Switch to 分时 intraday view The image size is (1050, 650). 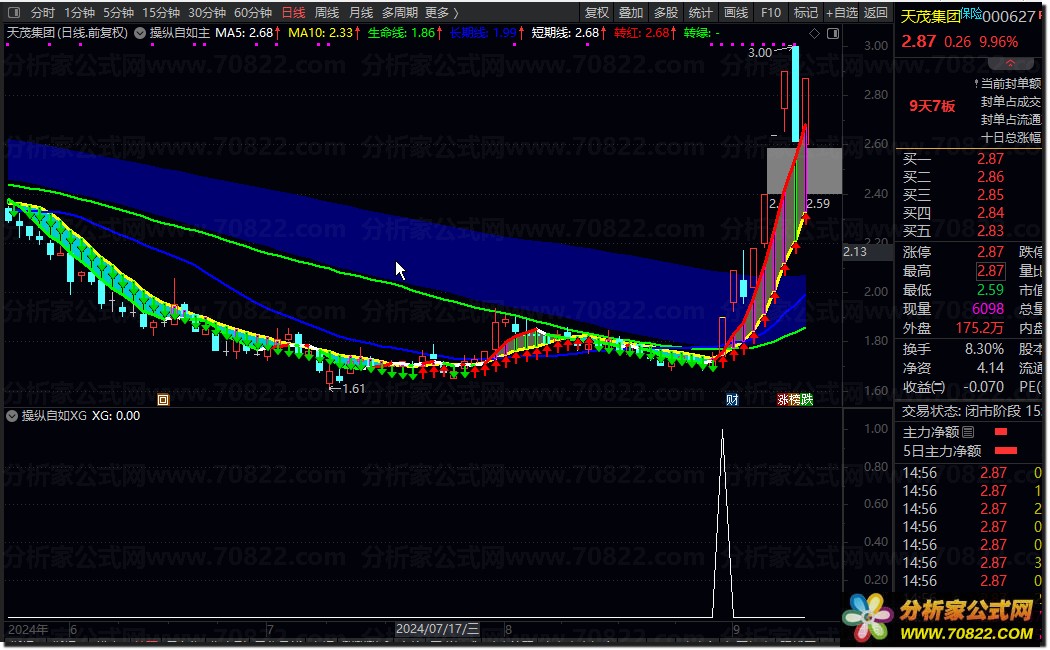[43, 12]
